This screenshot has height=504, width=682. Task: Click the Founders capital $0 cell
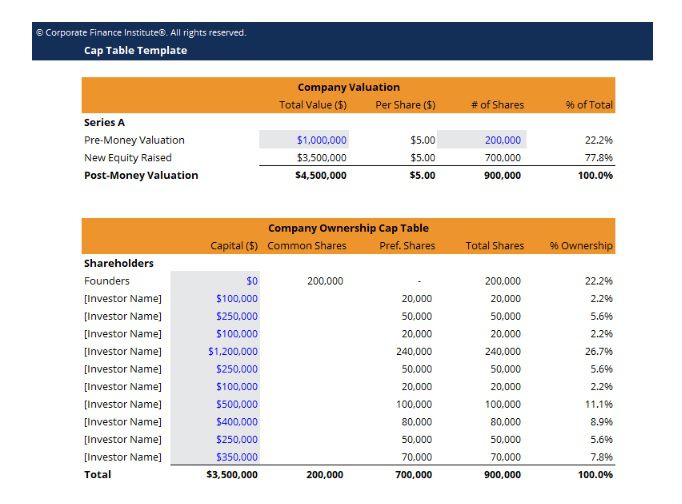pyautogui.click(x=251, y=281)
